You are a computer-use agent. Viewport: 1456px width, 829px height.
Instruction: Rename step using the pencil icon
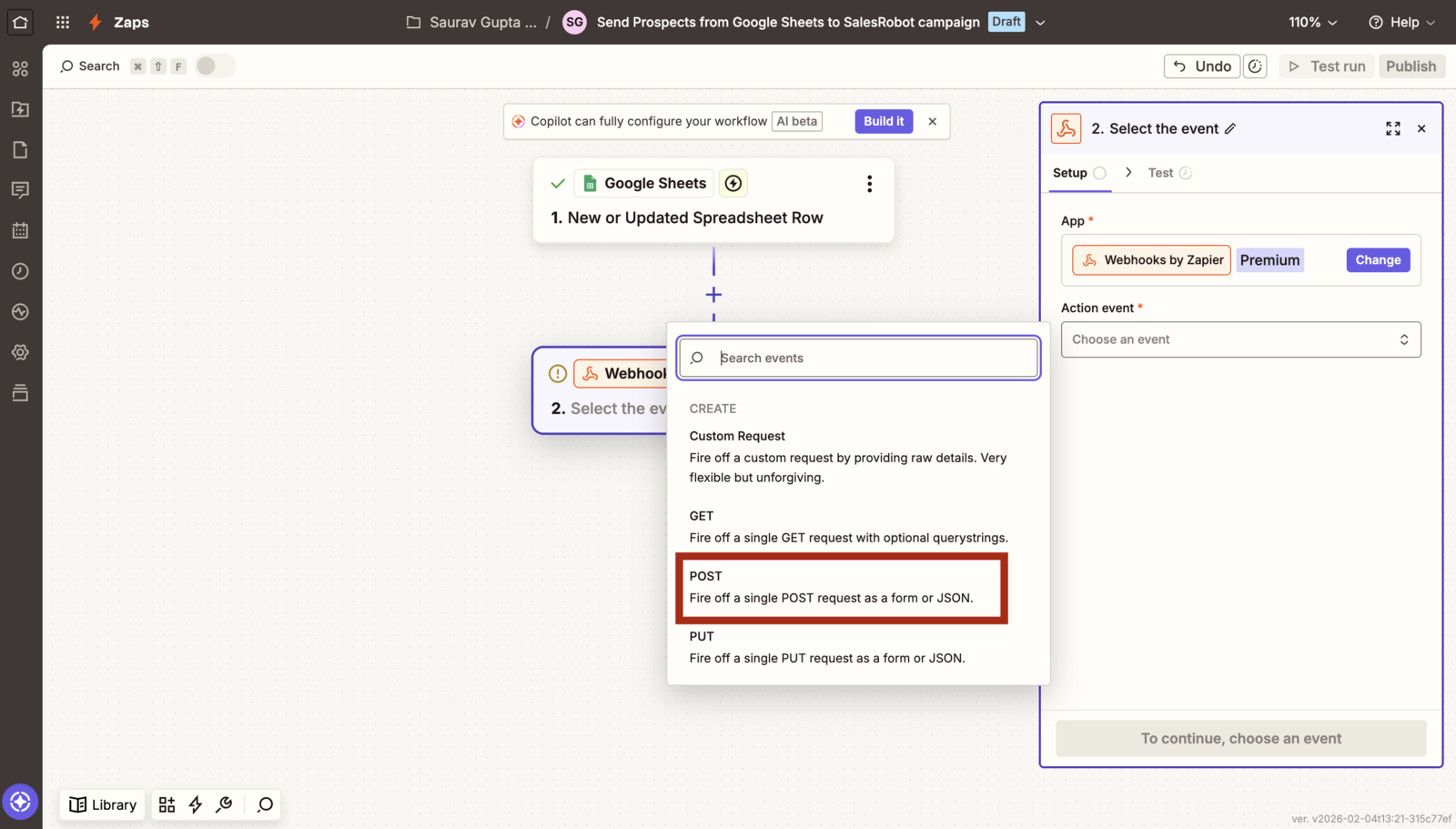(1230, 128)
